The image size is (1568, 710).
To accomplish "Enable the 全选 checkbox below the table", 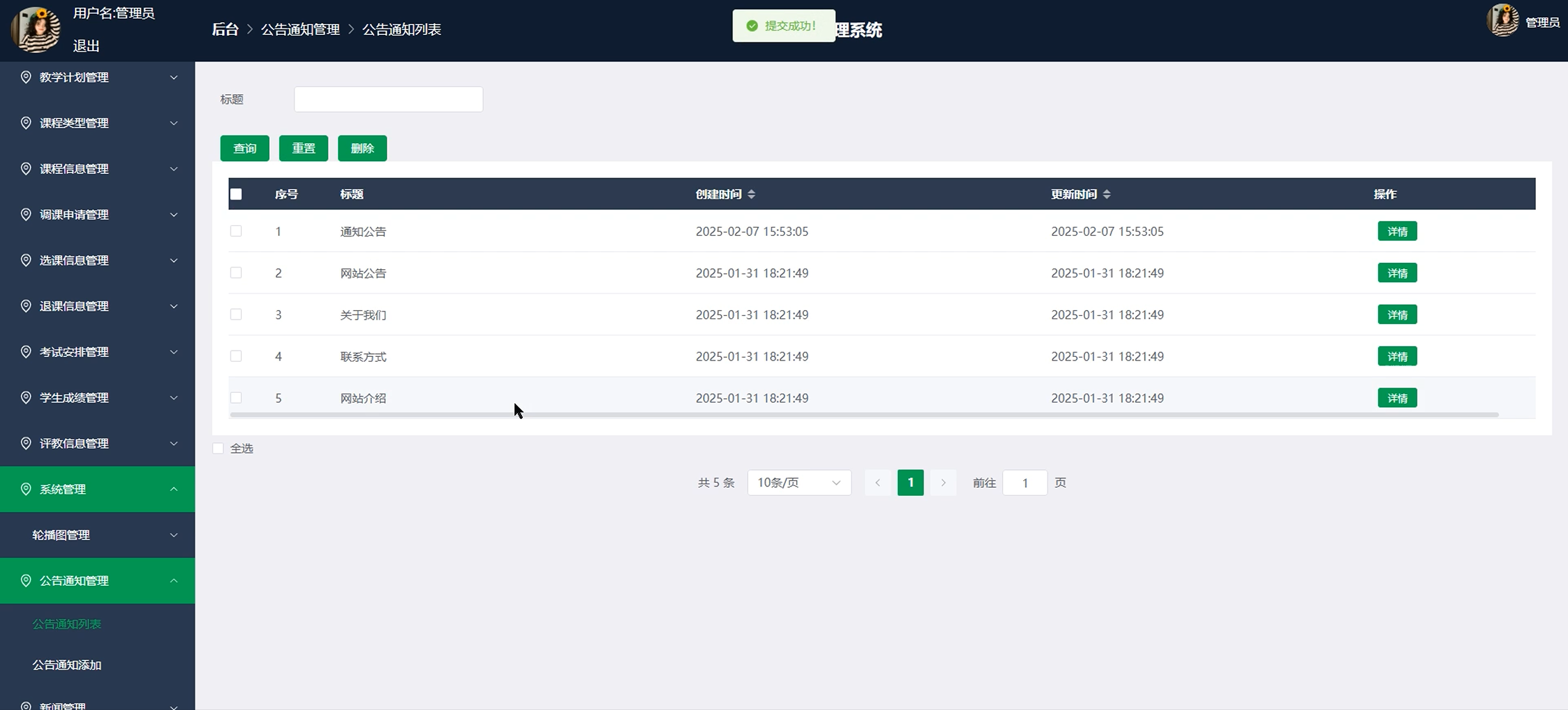I will point(218,449).
